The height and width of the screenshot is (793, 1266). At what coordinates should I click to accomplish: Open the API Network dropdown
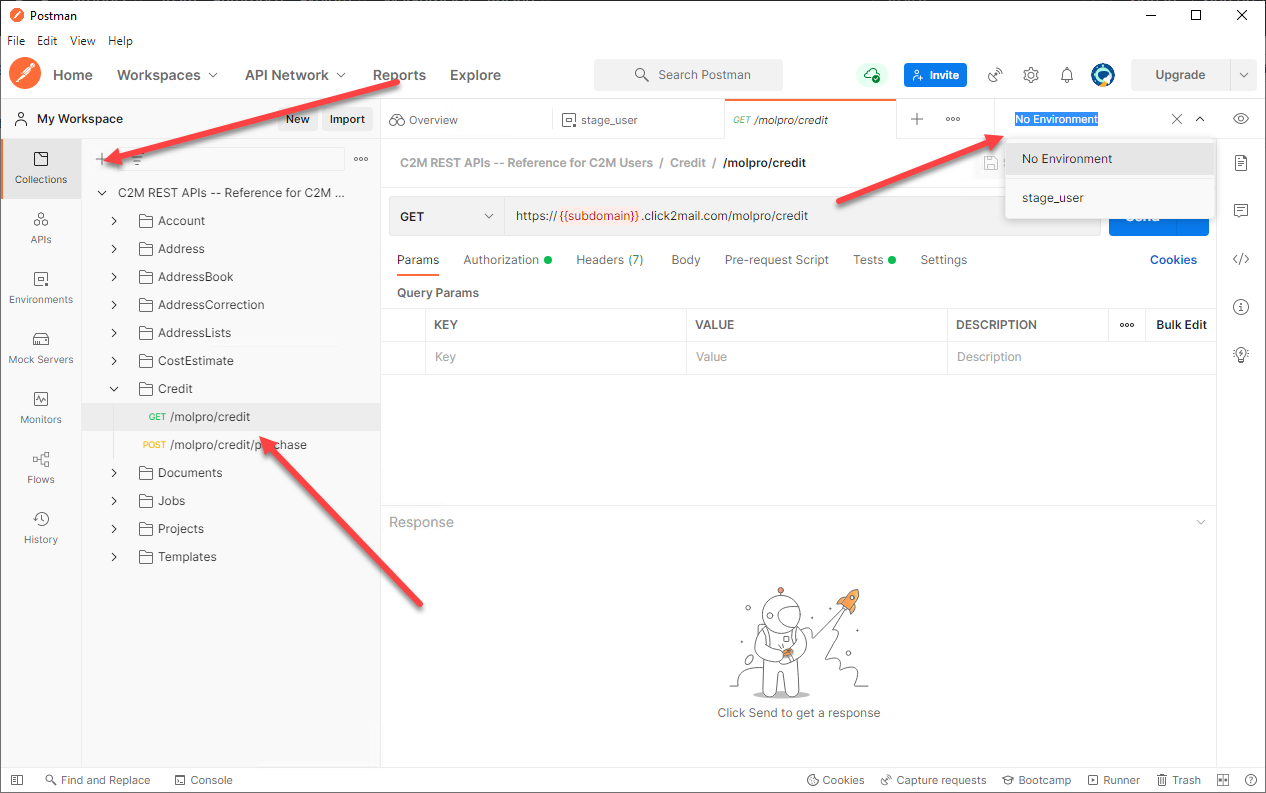(296, 75)
